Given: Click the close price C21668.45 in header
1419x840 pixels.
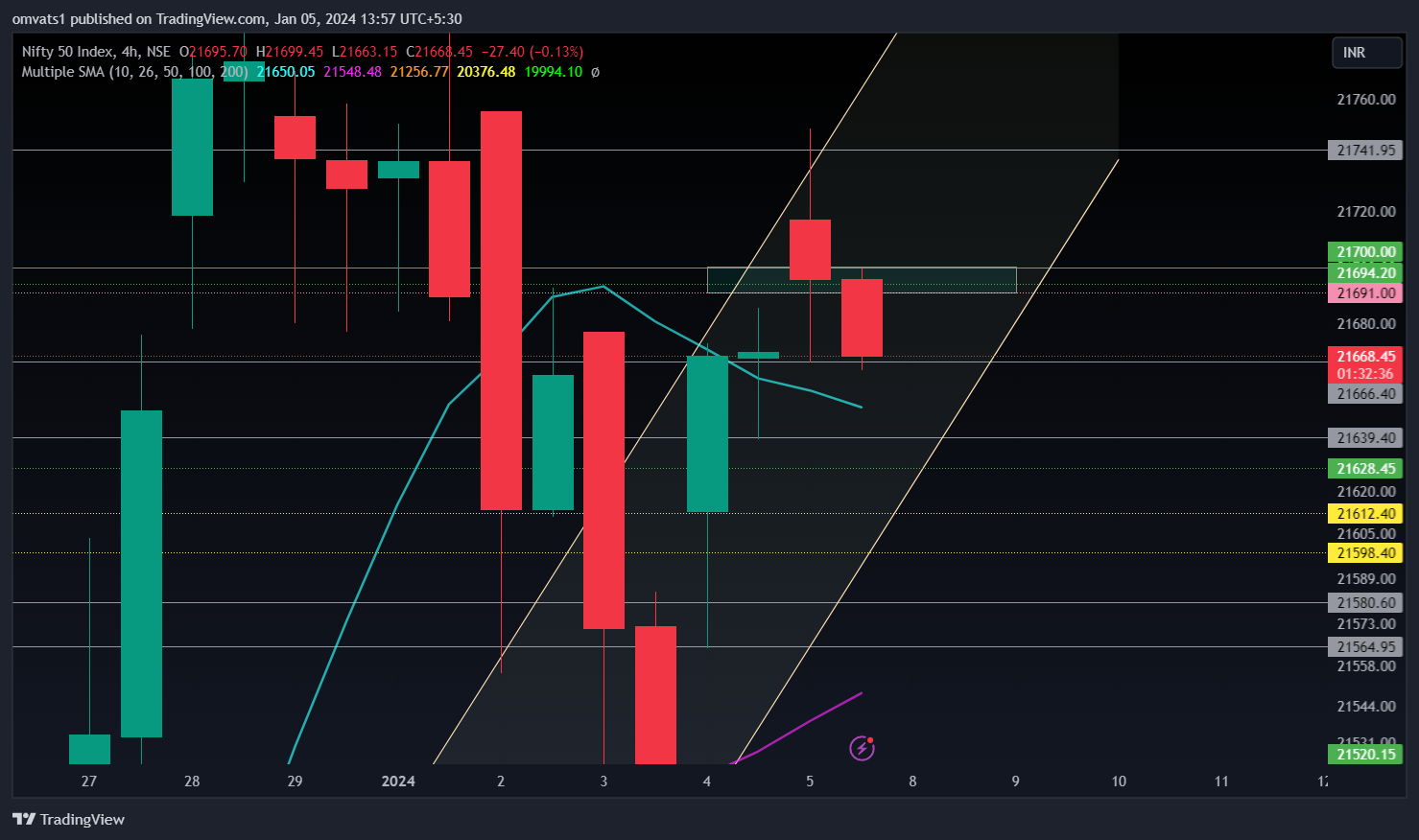Looking at the screenshot, I should pyautogui.click(x=439, y=52).
